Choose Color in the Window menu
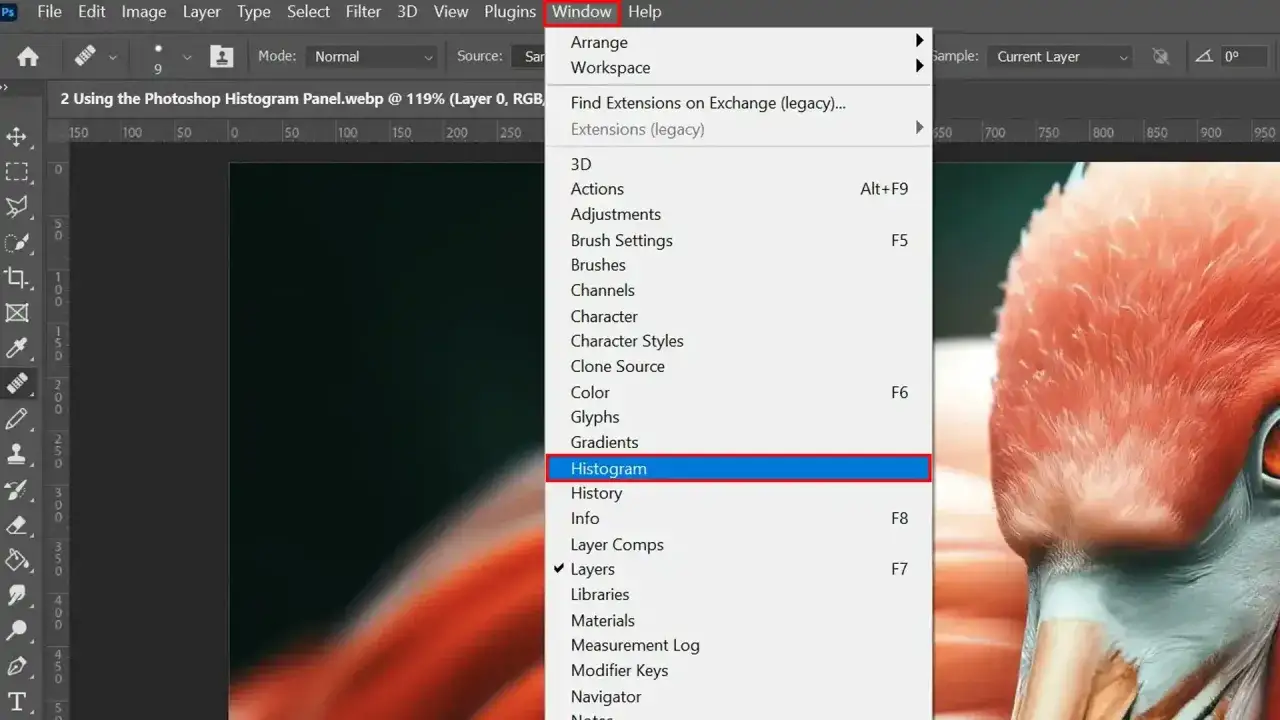The width and height of the screenshot is (1280, 720). 739,392
